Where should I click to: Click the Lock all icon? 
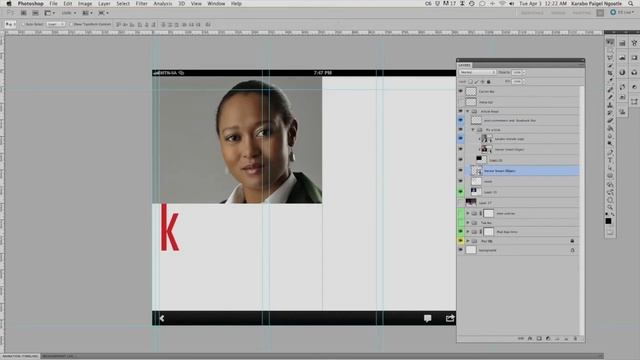(x=489, y=82)
